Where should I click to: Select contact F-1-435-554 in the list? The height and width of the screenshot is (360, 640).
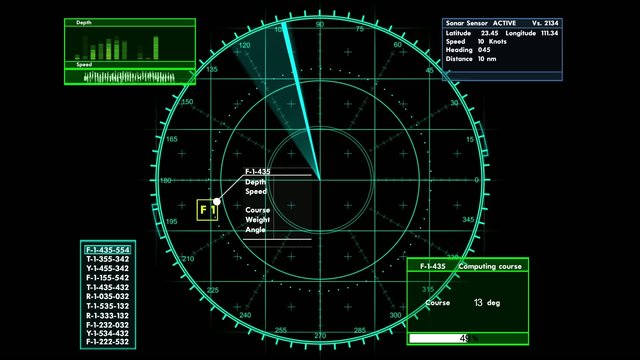108,250
